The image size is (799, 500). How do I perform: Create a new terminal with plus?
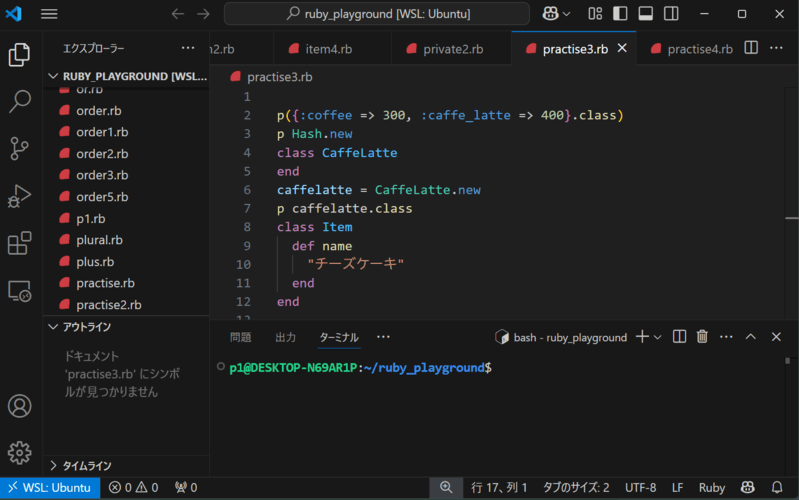(643, 336)
